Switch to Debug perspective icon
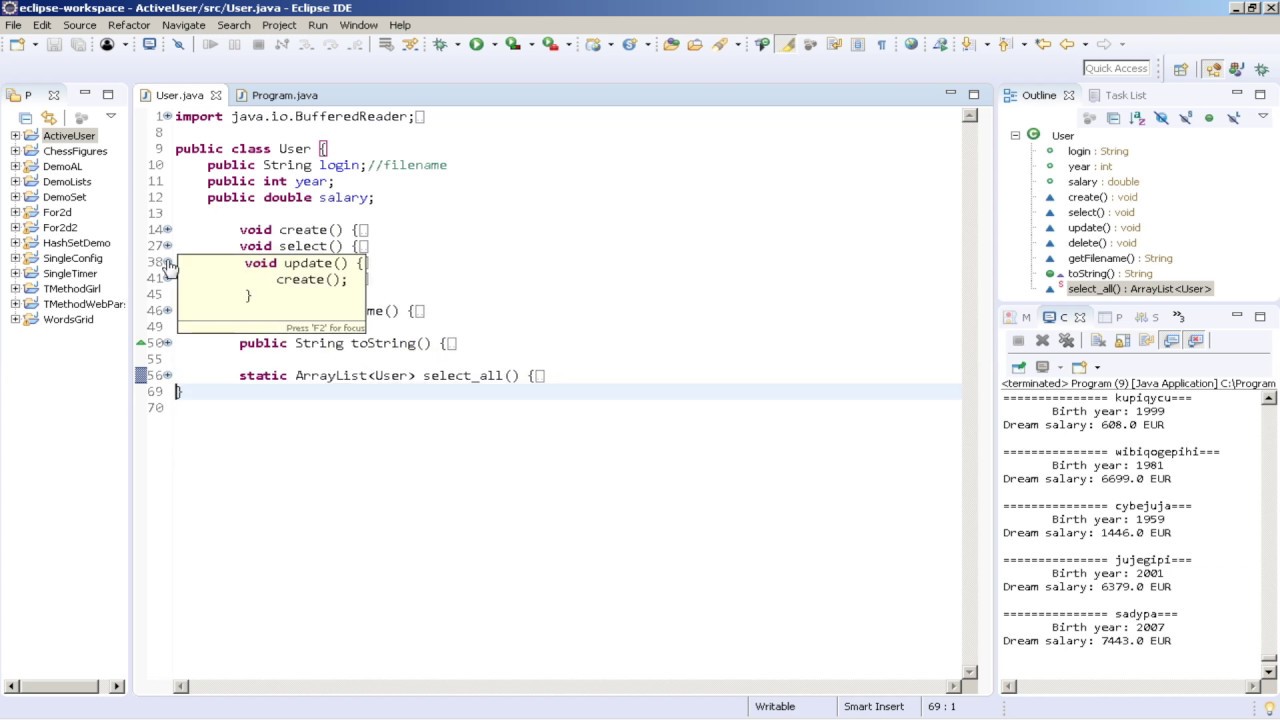 (x=1261, y=69)
